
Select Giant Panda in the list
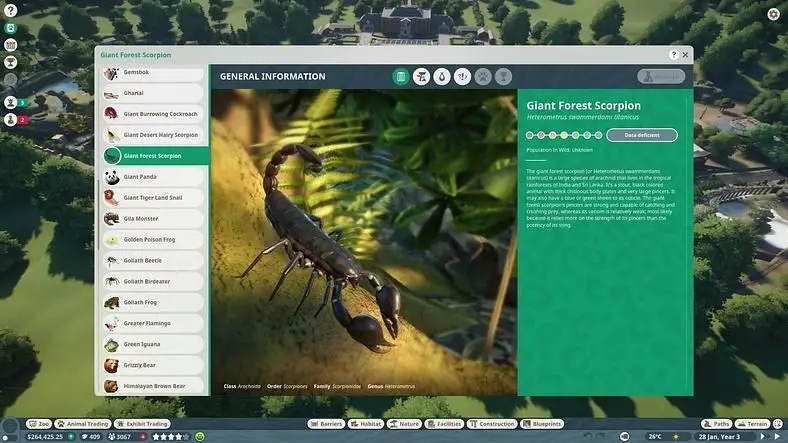click(153, 177)
